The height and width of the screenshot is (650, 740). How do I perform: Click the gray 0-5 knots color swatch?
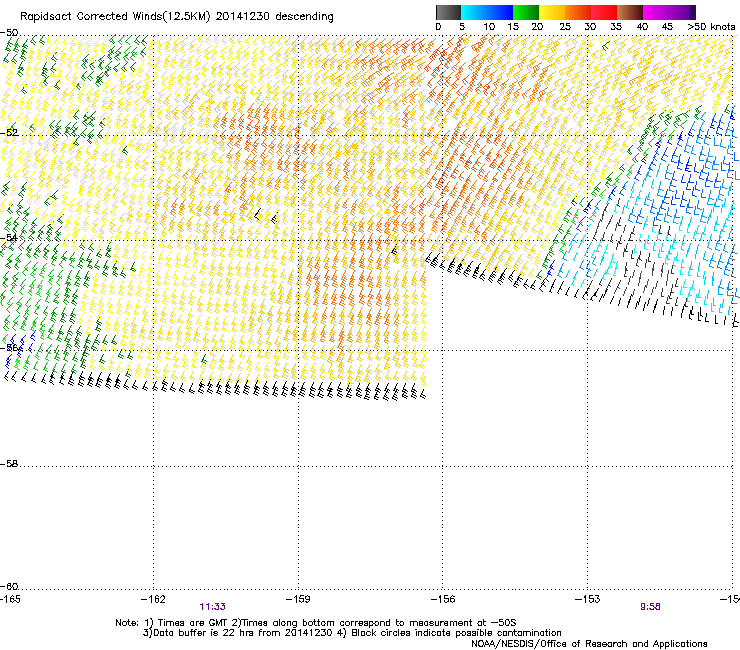[448, 12]
